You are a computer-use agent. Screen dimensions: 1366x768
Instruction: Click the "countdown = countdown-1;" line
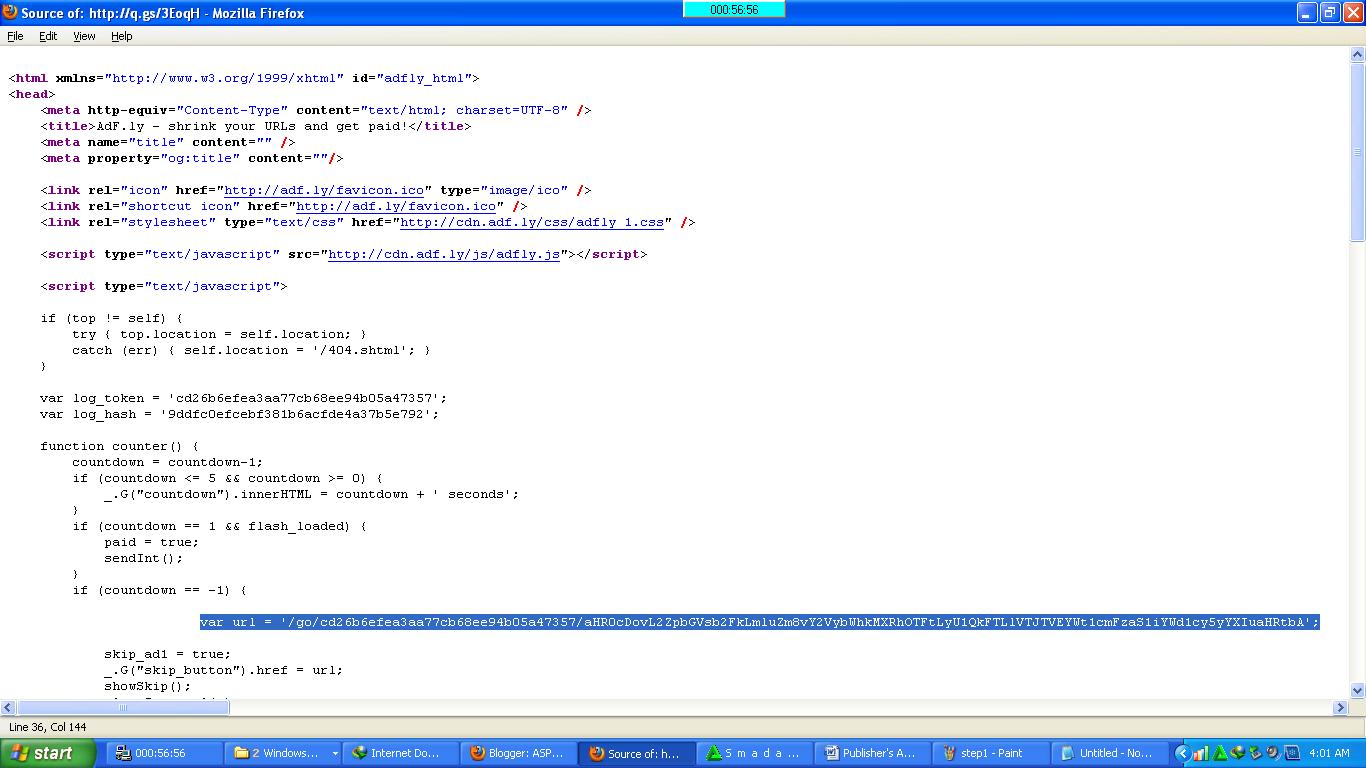tap(168, 462)
